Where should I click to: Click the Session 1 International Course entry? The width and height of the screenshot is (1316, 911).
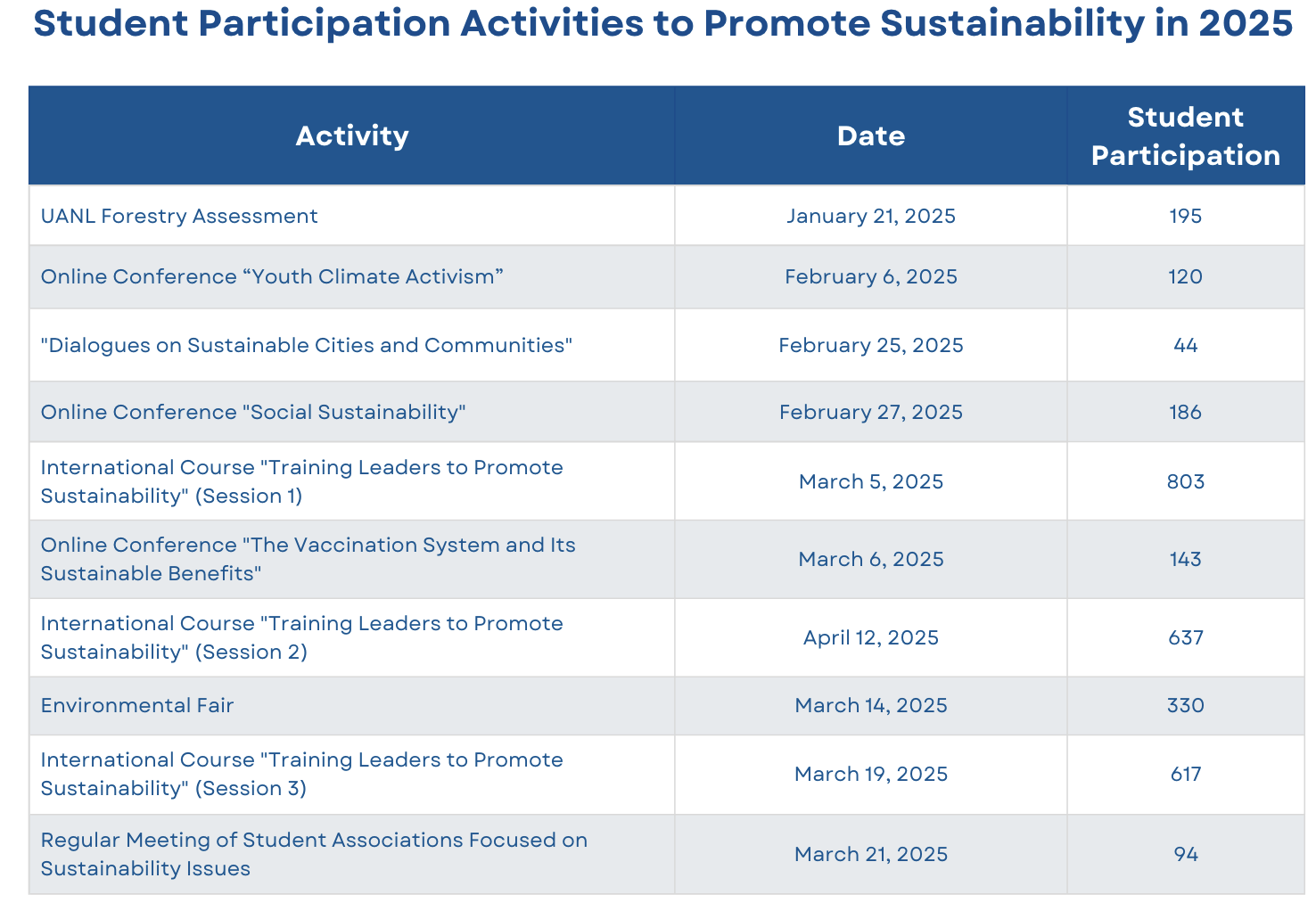point(302,481)
